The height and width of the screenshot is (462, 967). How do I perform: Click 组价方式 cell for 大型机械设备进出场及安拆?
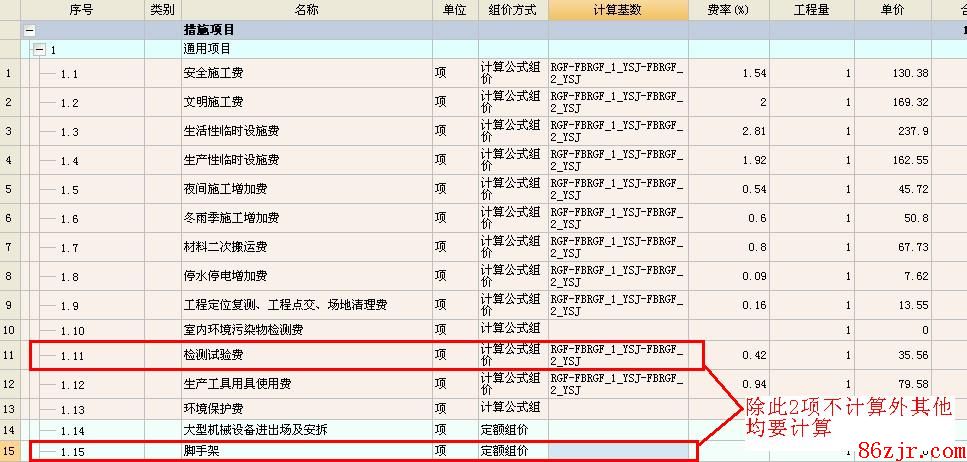[512, 430]
